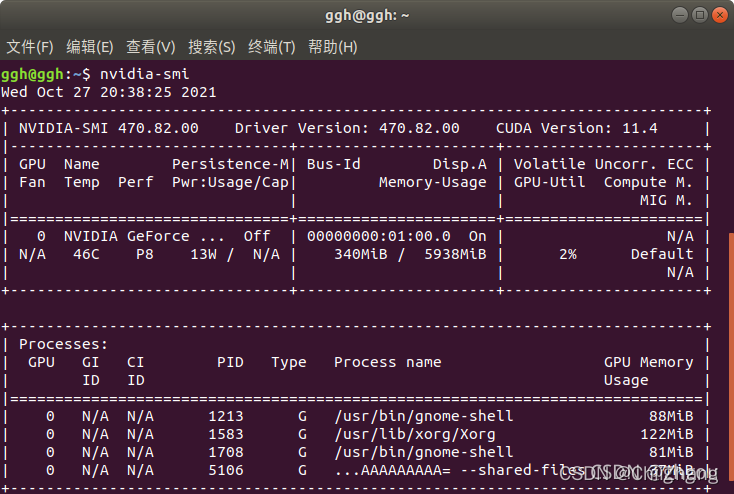
Task: Click the PID column header
Action: (x=230, y=362)
